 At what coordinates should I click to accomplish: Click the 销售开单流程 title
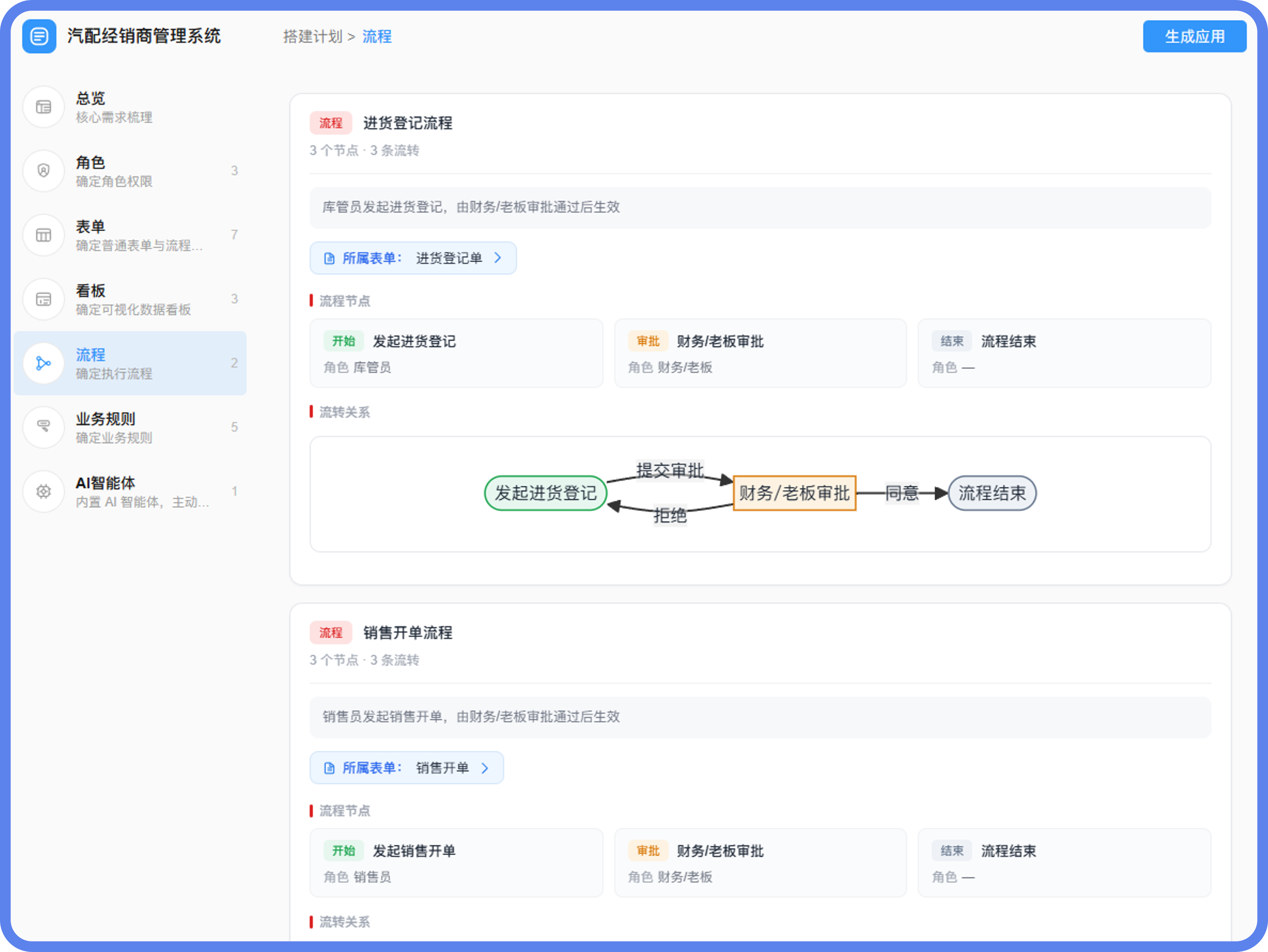click(408, 633)
